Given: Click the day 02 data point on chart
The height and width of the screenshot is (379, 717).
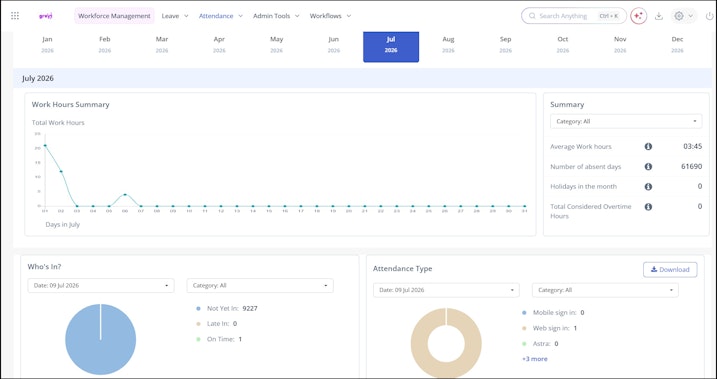Looking at the screenshot, I should pyautogui.click(x=61, y=171).
